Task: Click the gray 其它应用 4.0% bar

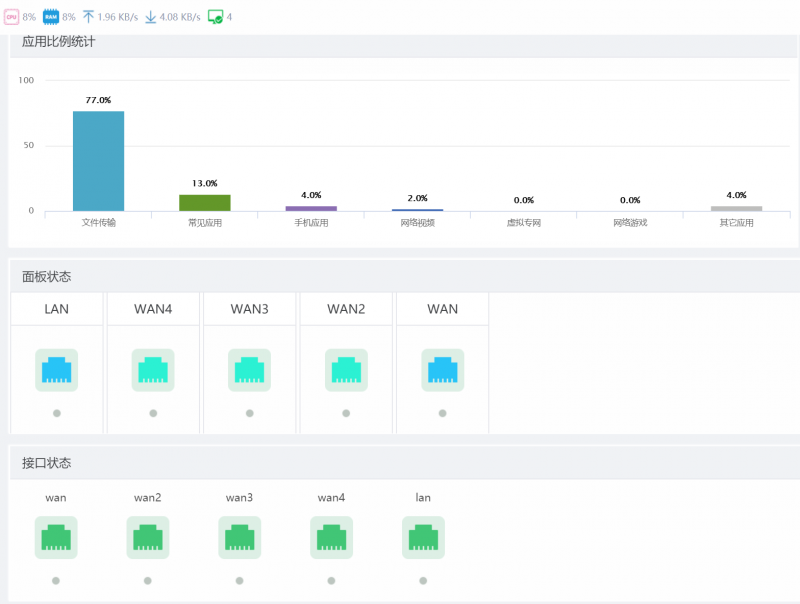Action: click(736, 209)
